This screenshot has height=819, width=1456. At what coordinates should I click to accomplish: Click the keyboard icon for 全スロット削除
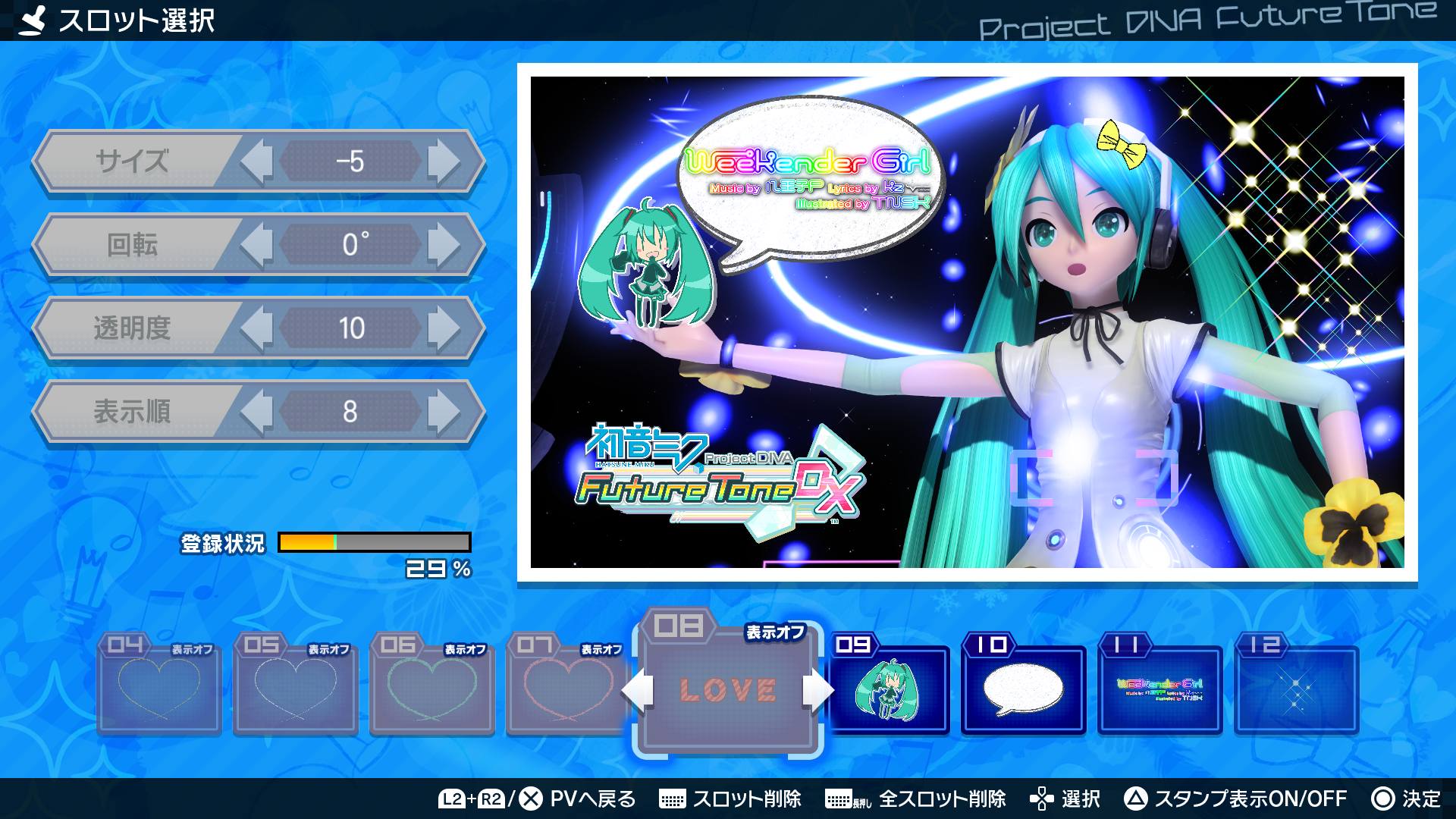838,799
